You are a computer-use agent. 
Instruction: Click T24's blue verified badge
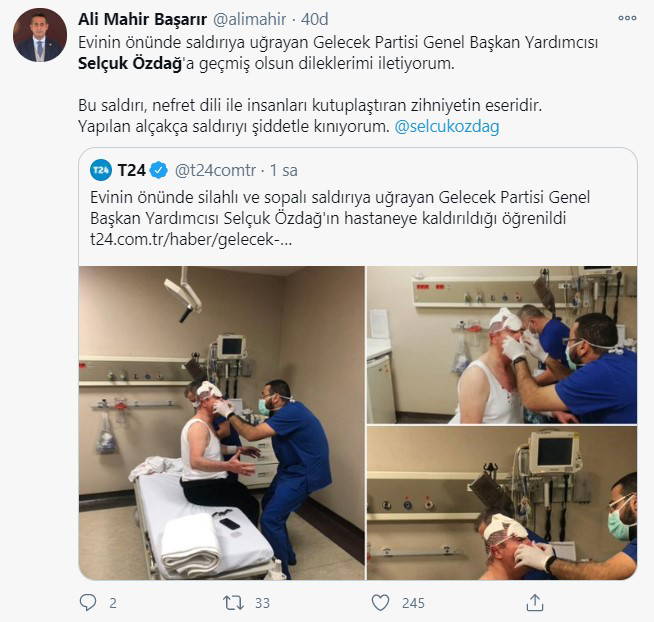pos(158,170)
